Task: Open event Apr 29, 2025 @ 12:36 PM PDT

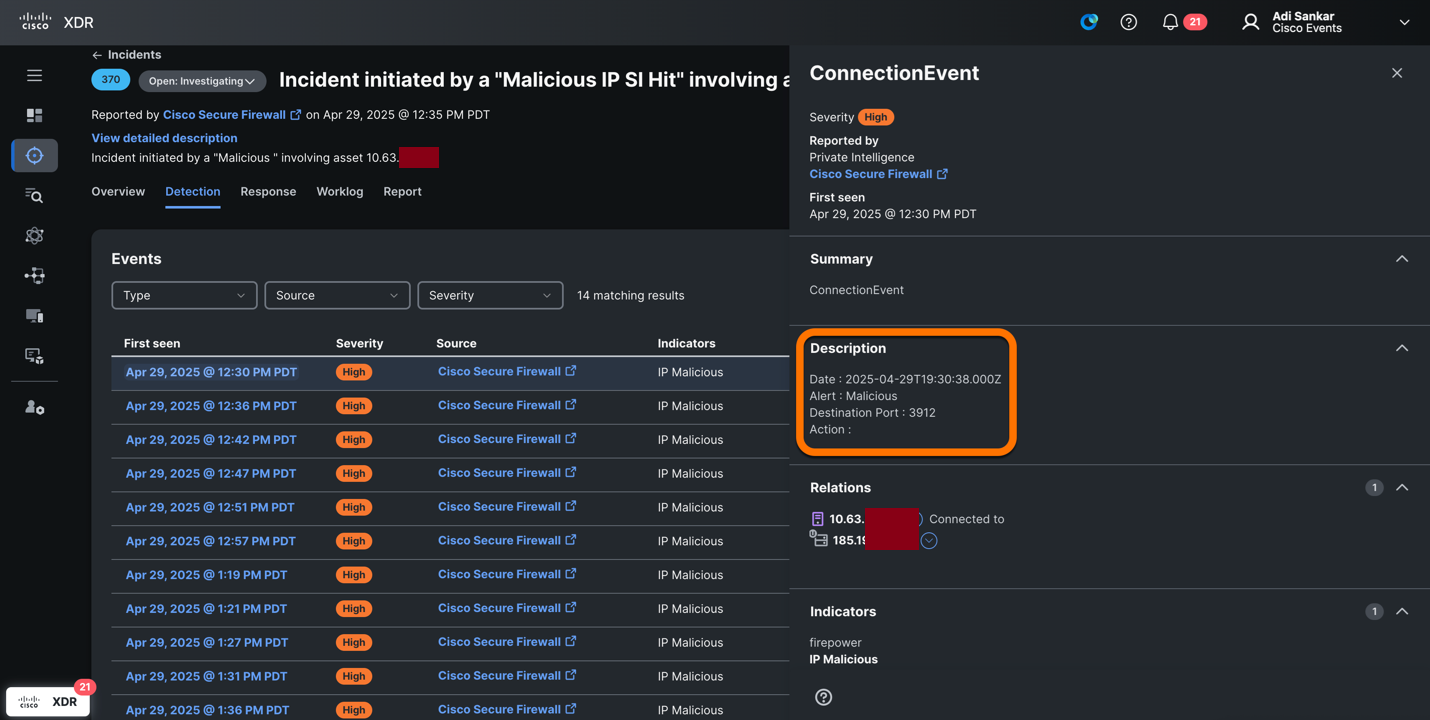Action: coord(211,406)
